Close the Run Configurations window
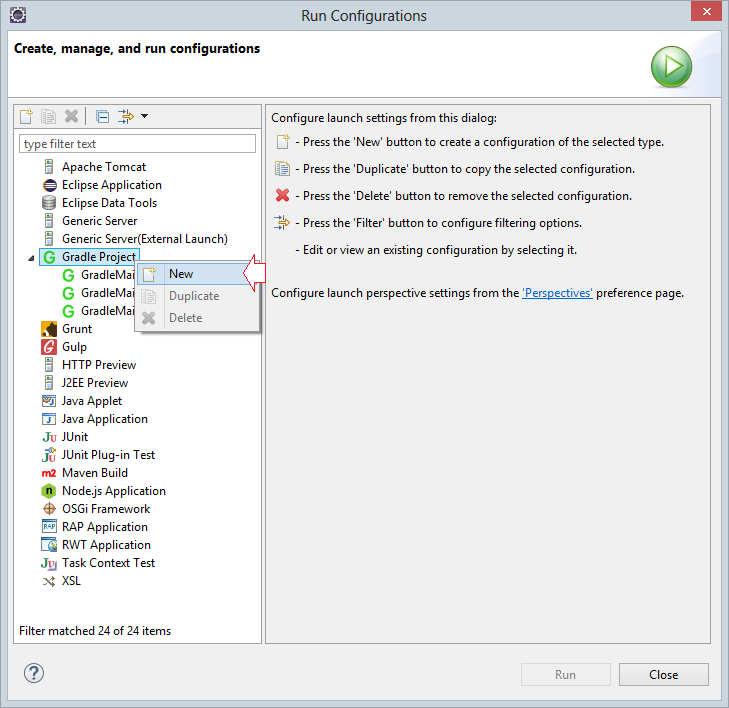Image resolution: width=729 pixels, height=708 pixels. pyautogui.click(x=706, y=11)
